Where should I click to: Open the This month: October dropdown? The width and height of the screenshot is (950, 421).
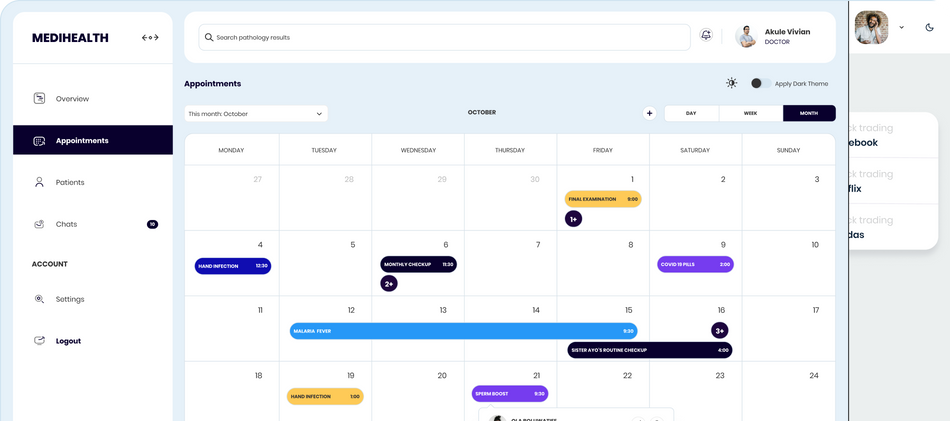(256, 114)
